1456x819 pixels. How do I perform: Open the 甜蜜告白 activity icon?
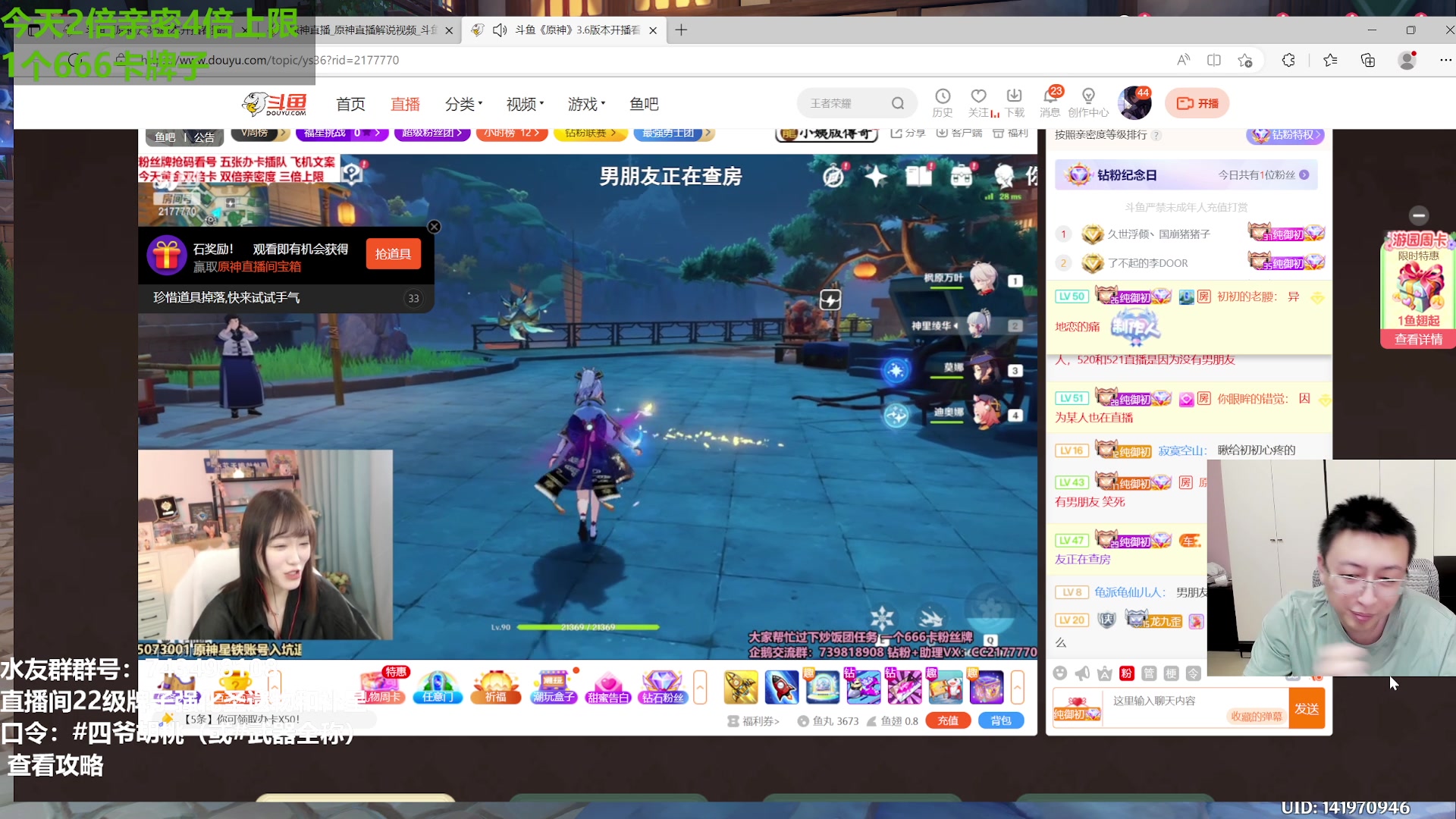coord(608,687)
